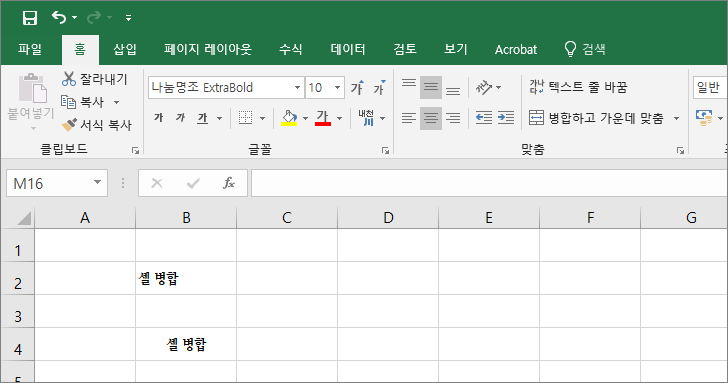Open the 맞춤 group dialog launcher
Screen dimensions: 728x383
(680, 150)
